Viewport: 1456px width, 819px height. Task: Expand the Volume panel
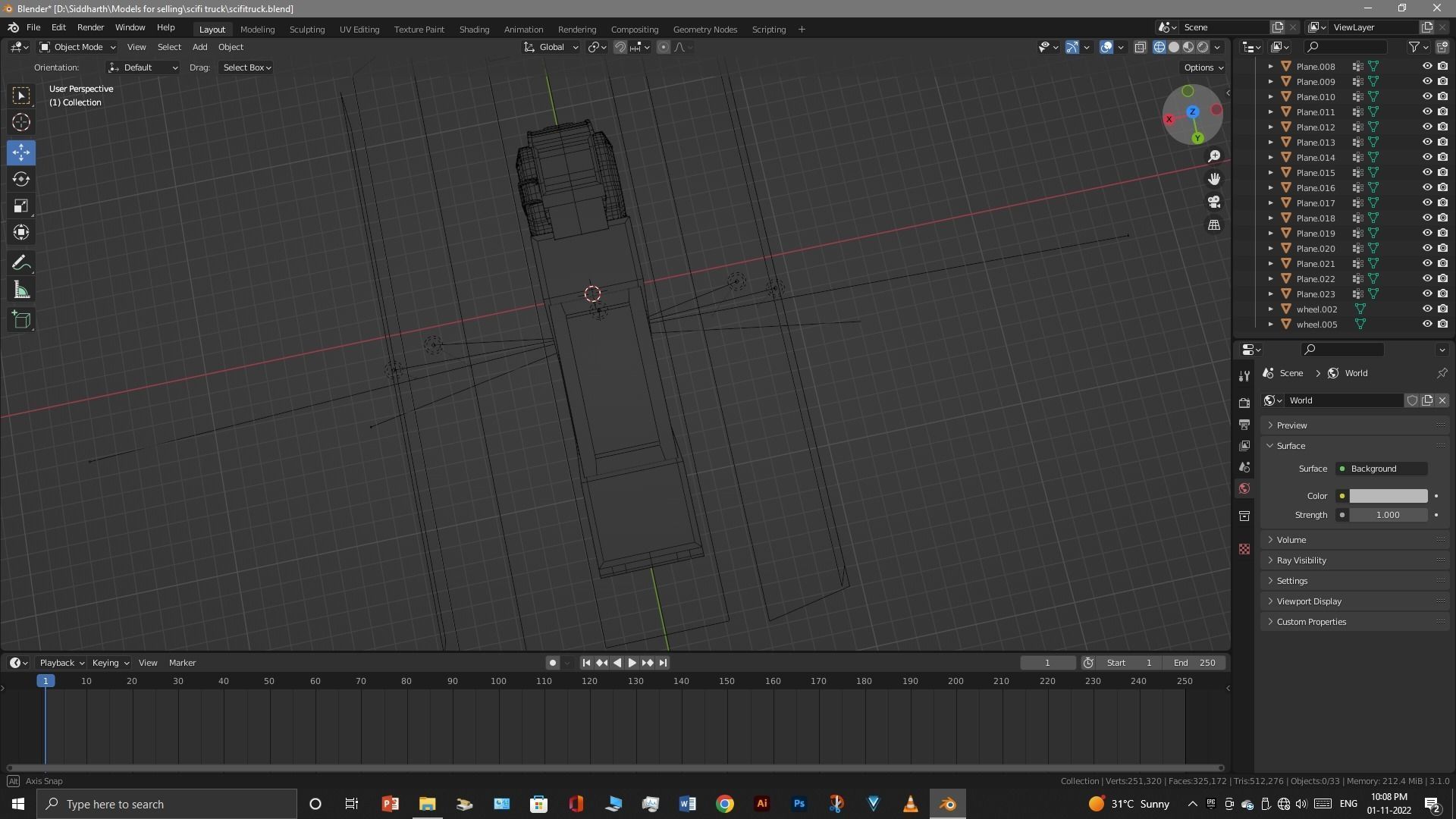pyautogui.click(x=1291, y=540)
